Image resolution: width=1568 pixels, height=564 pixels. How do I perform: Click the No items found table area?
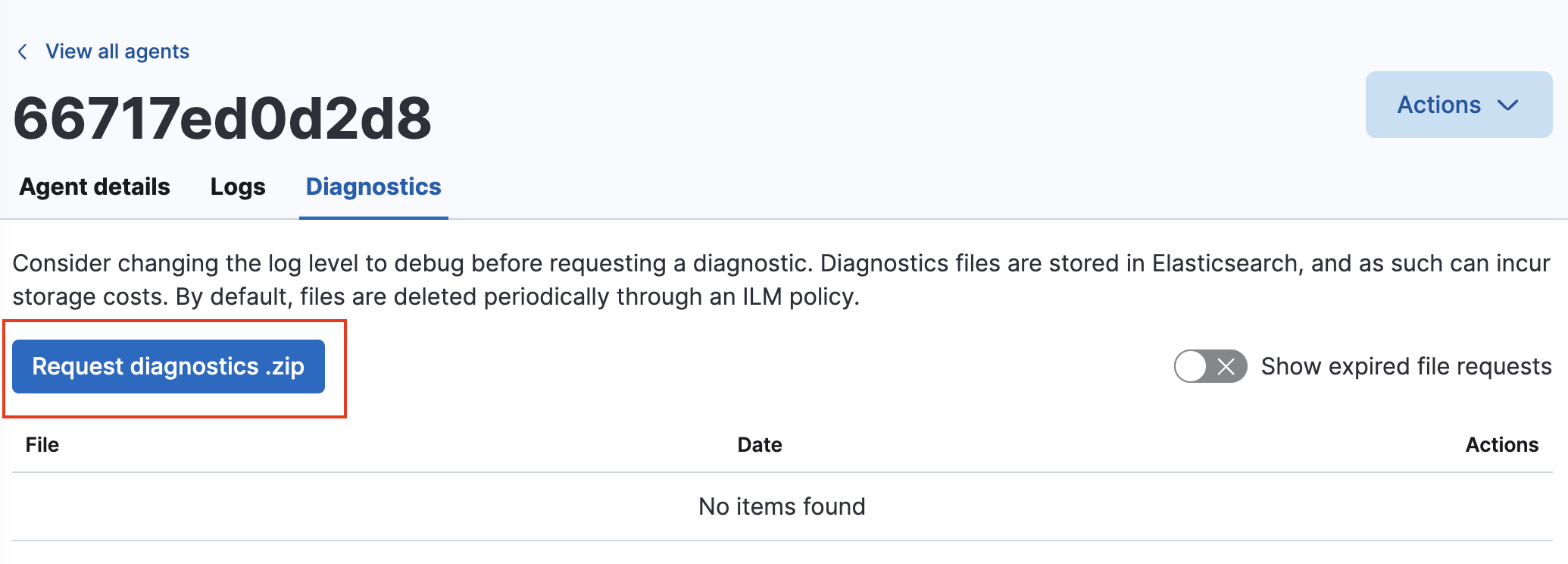pyautogui.click(x=782, y=506)
